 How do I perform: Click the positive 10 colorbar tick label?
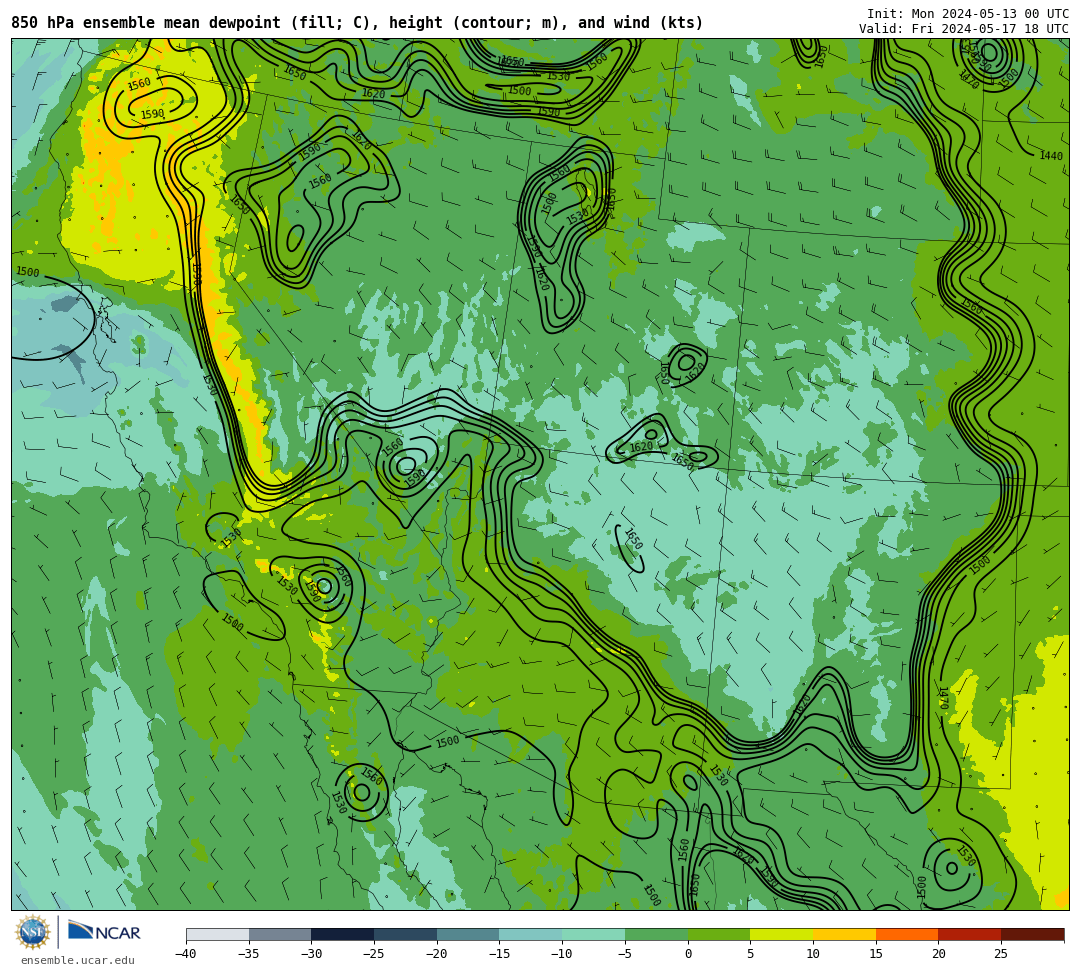click(x=813, y=954)
